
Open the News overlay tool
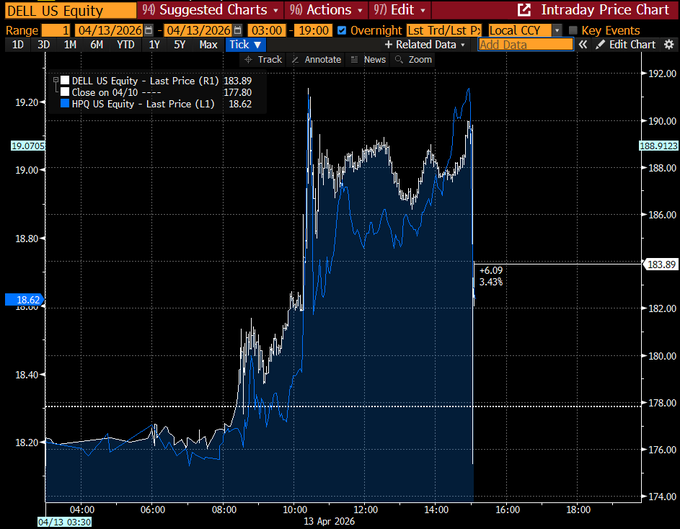click(368, 60)
